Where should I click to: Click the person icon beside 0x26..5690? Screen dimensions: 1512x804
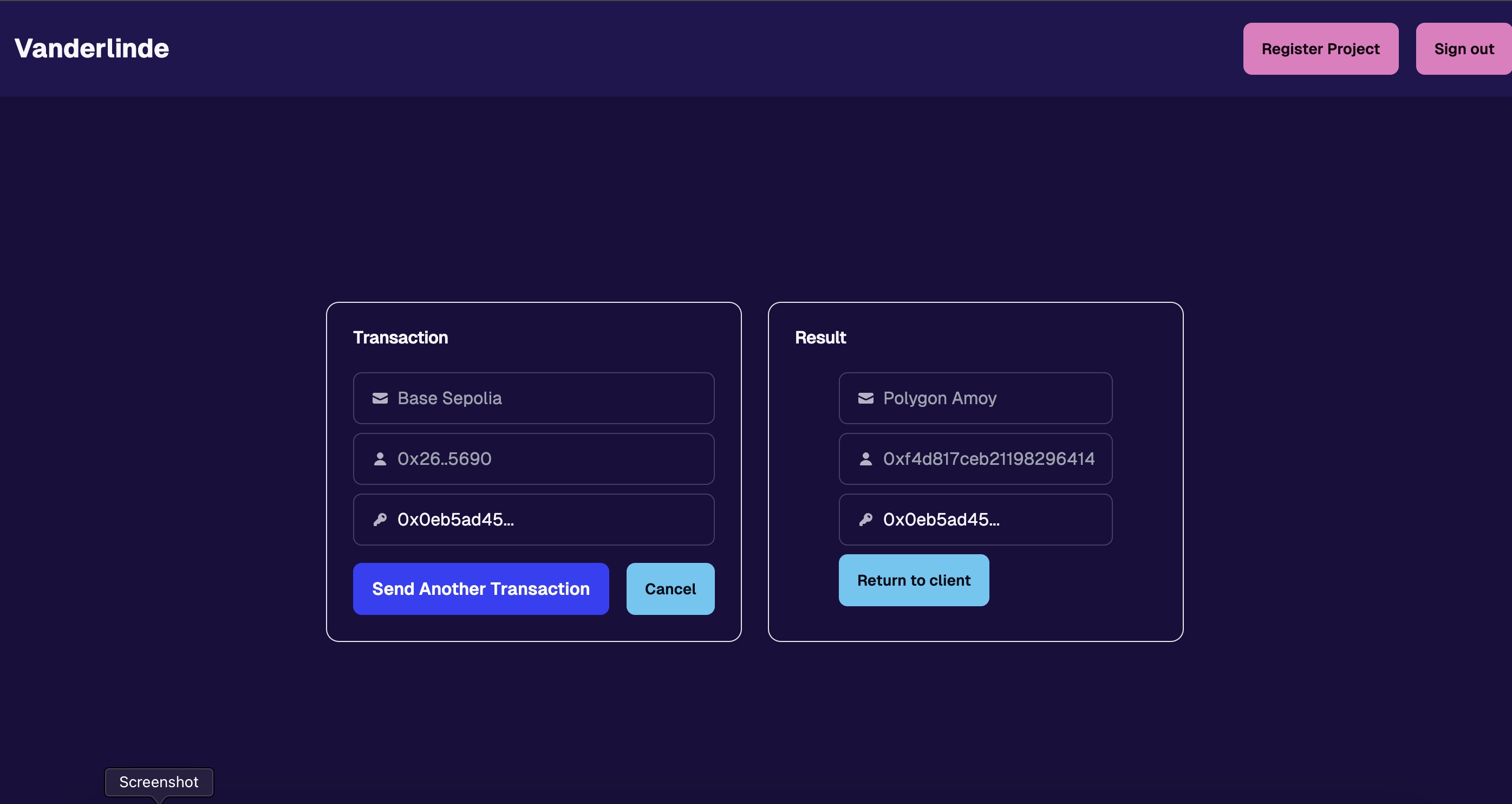pos(380,459)
